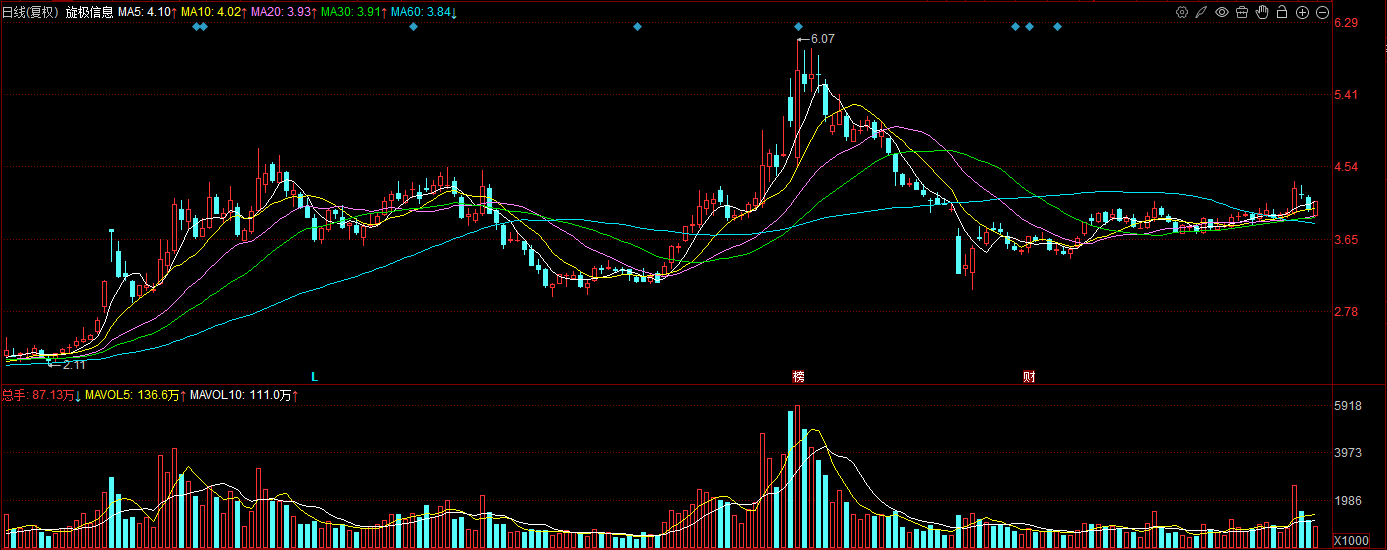This screenshot has width=1387, height=550.
Task: Open the 日线(复权) period selector label
Action: pos(31,12)
